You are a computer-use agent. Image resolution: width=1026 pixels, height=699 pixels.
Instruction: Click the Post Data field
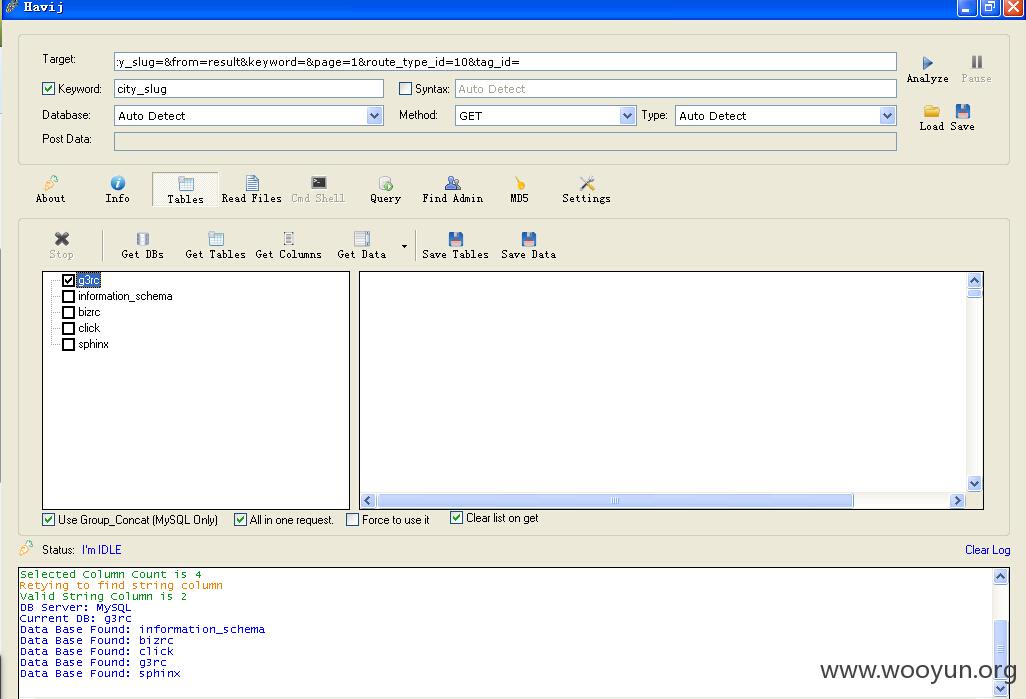coord(505,141)
